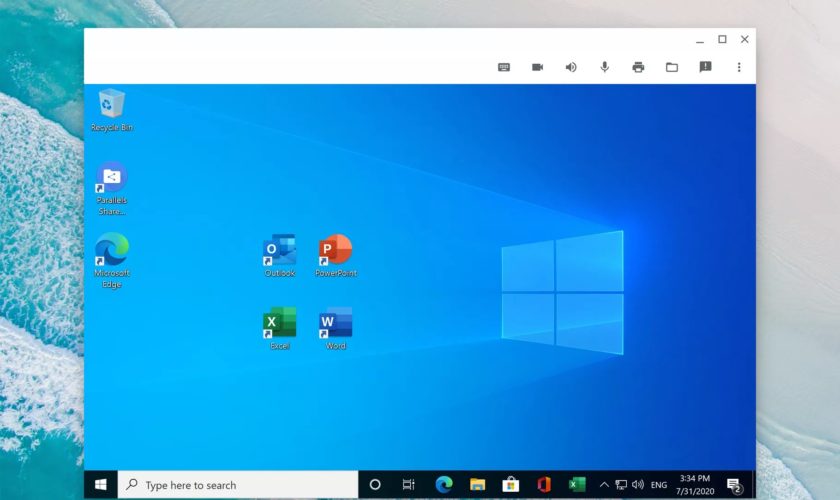Click the feedback icon in toolbar
The width and height of the screenshot is (840, 500).
(x=705, y=67)
